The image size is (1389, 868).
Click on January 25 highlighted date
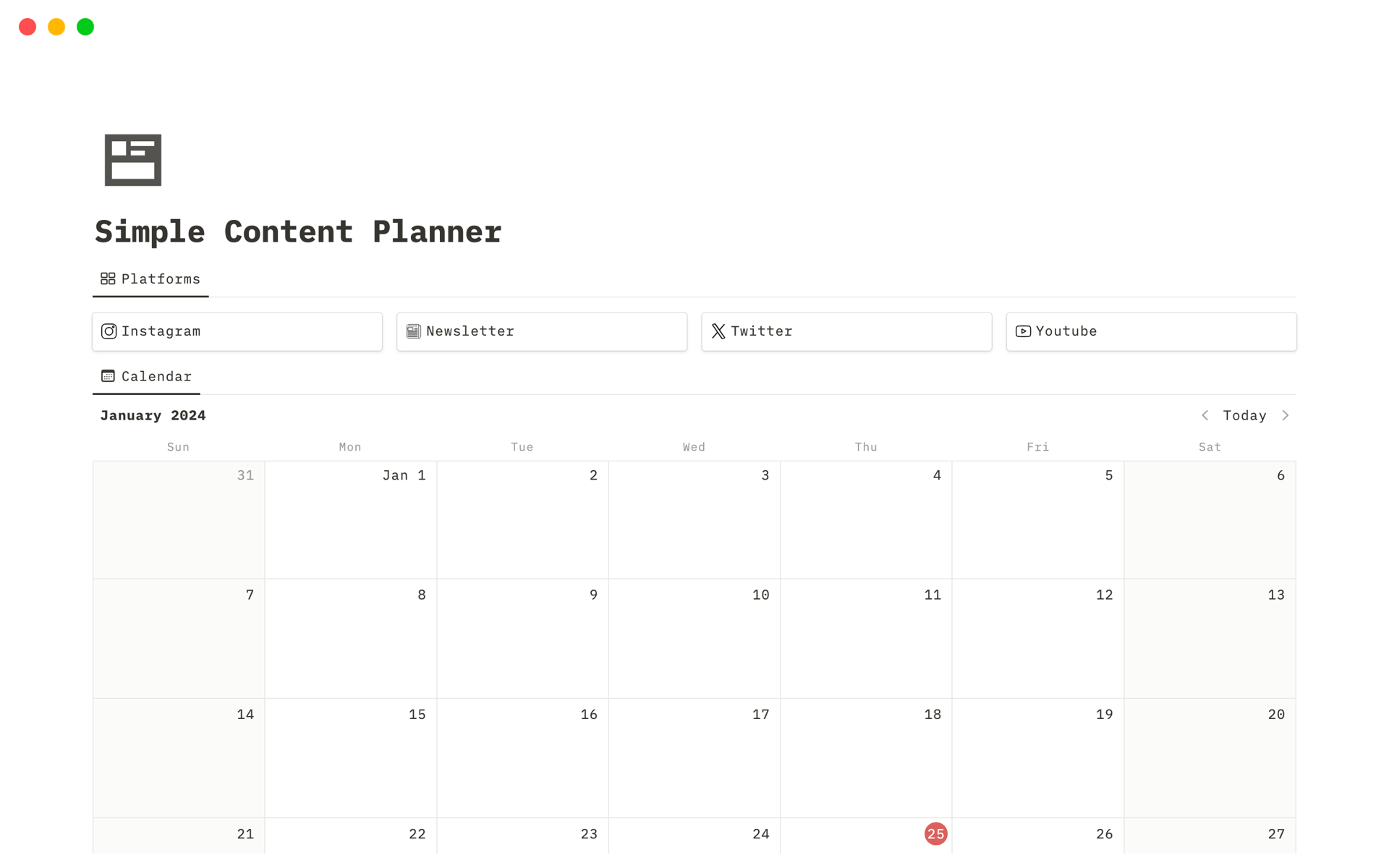click(935, 832)
